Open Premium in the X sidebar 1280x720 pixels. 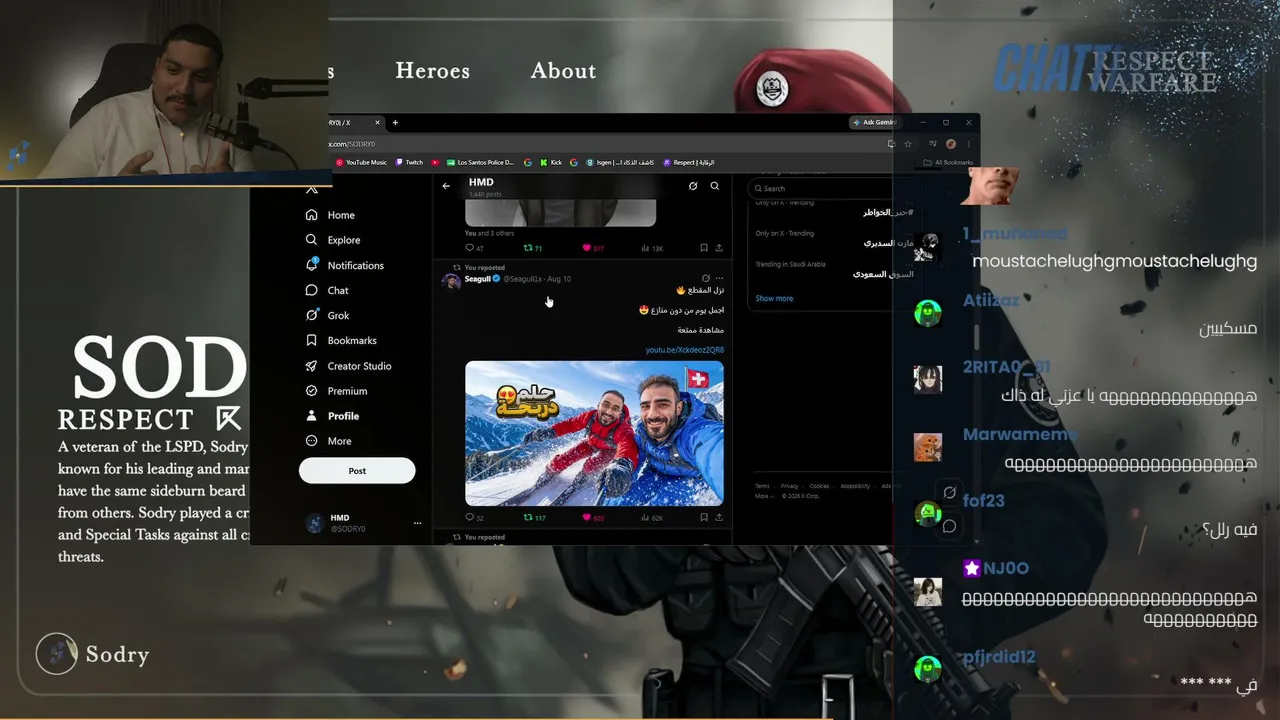[x=336, y=391]
